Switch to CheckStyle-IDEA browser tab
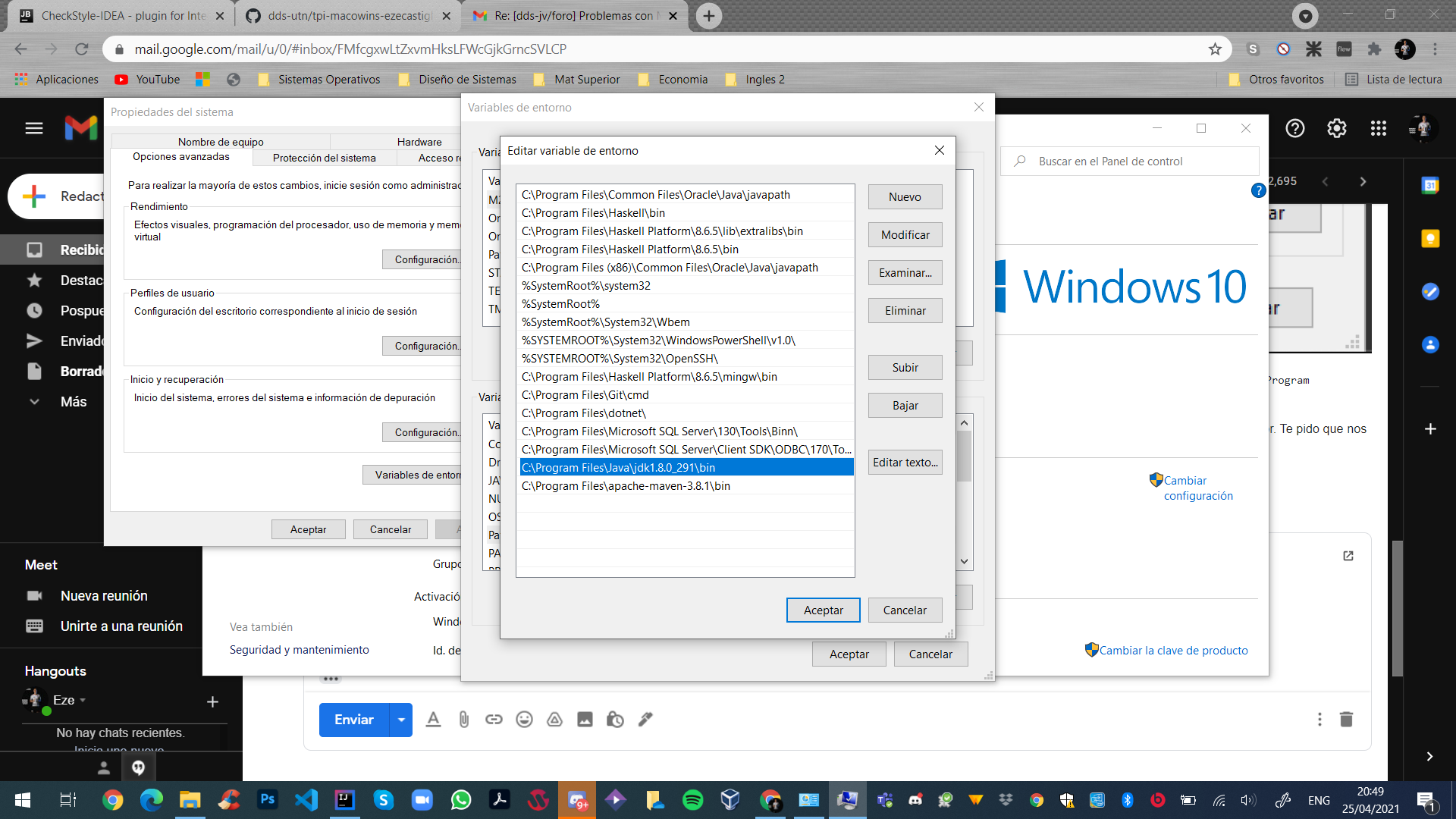 pyautogui.click(x=122, y=16)
